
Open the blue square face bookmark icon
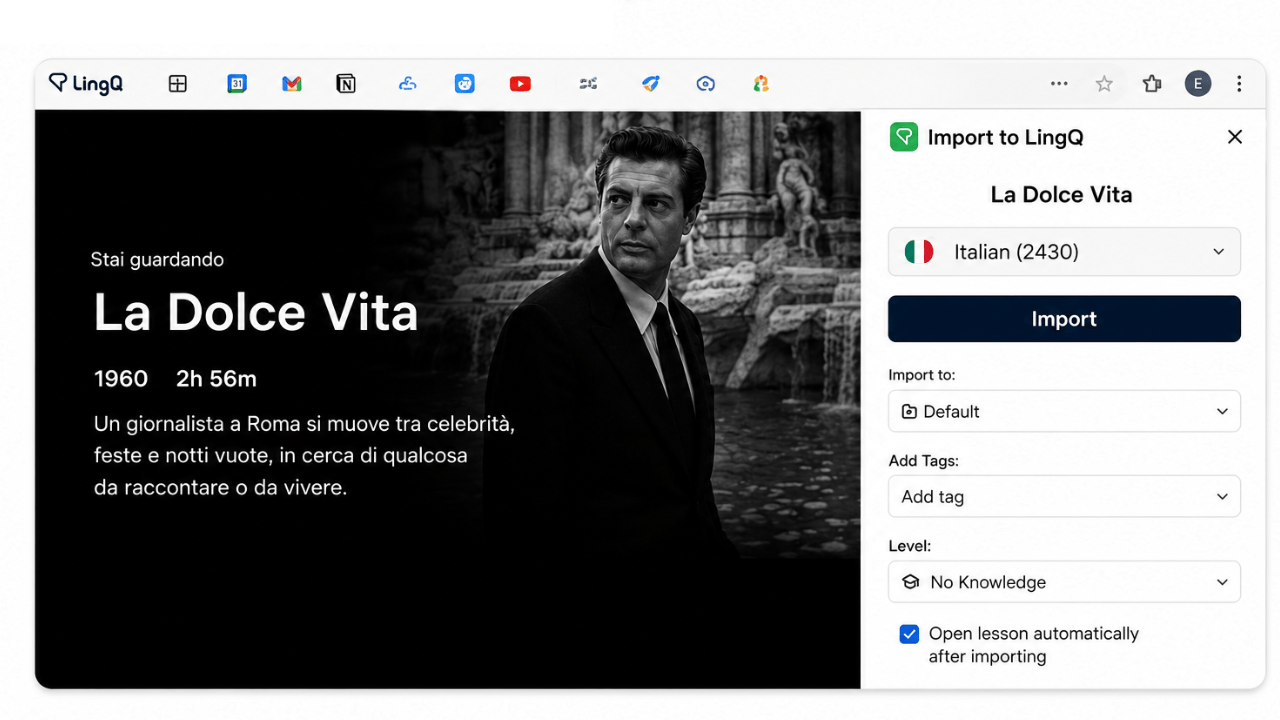click(x=465, y=84)
